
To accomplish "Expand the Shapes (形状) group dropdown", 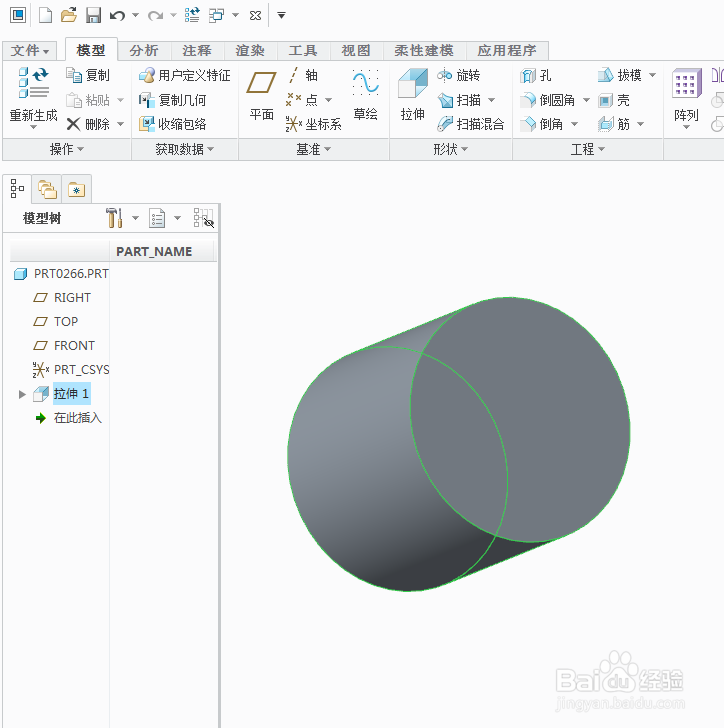I will pos(450,149).
